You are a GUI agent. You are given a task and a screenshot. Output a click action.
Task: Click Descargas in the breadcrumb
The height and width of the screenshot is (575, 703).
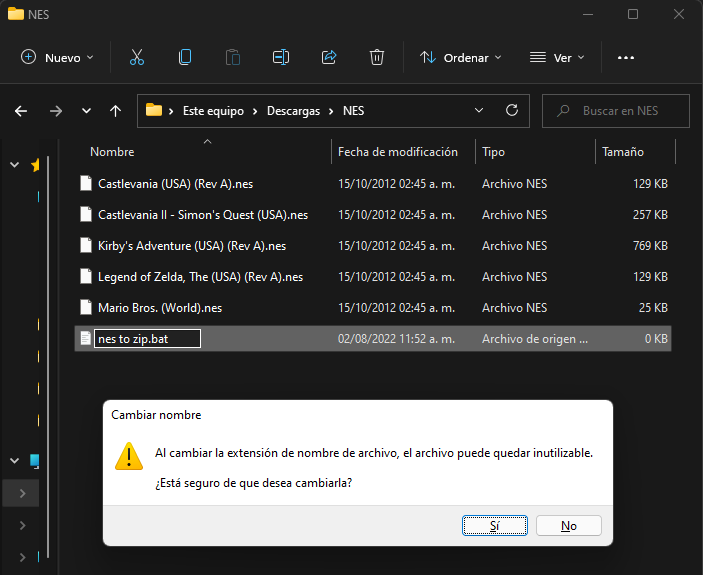(x=293, y=111)
